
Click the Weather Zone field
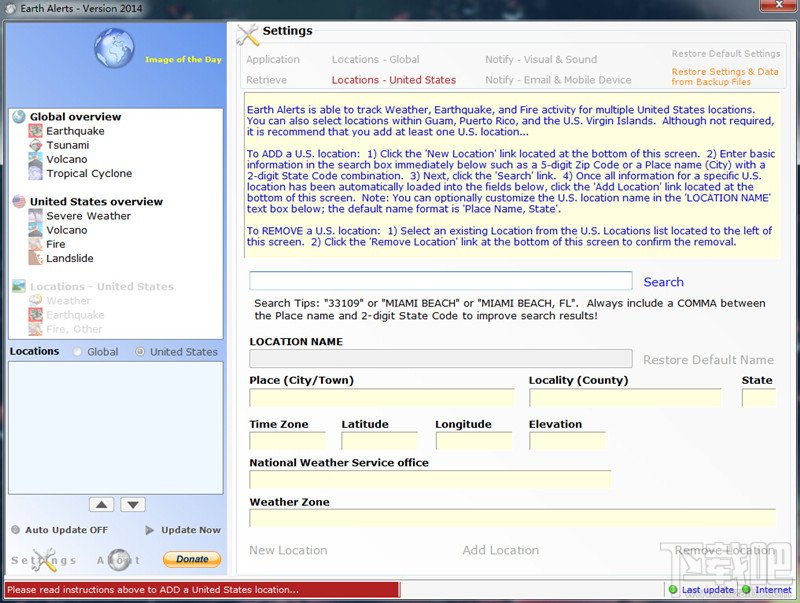point(513,518)
